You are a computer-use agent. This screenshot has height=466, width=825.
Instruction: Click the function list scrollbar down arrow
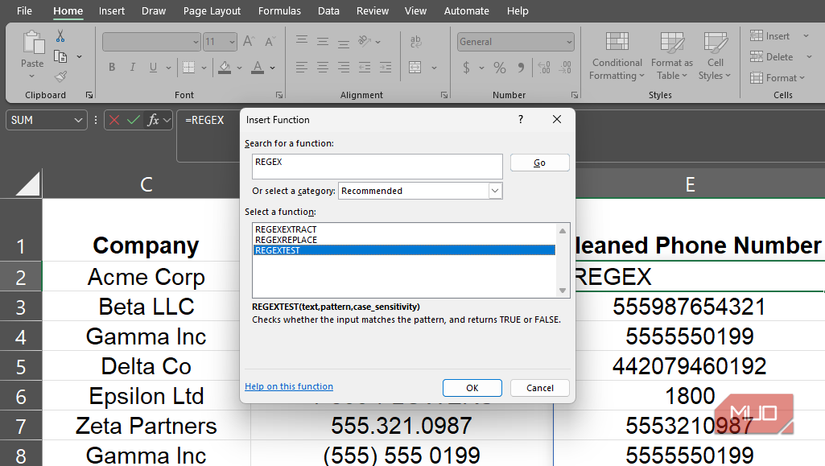562,290
